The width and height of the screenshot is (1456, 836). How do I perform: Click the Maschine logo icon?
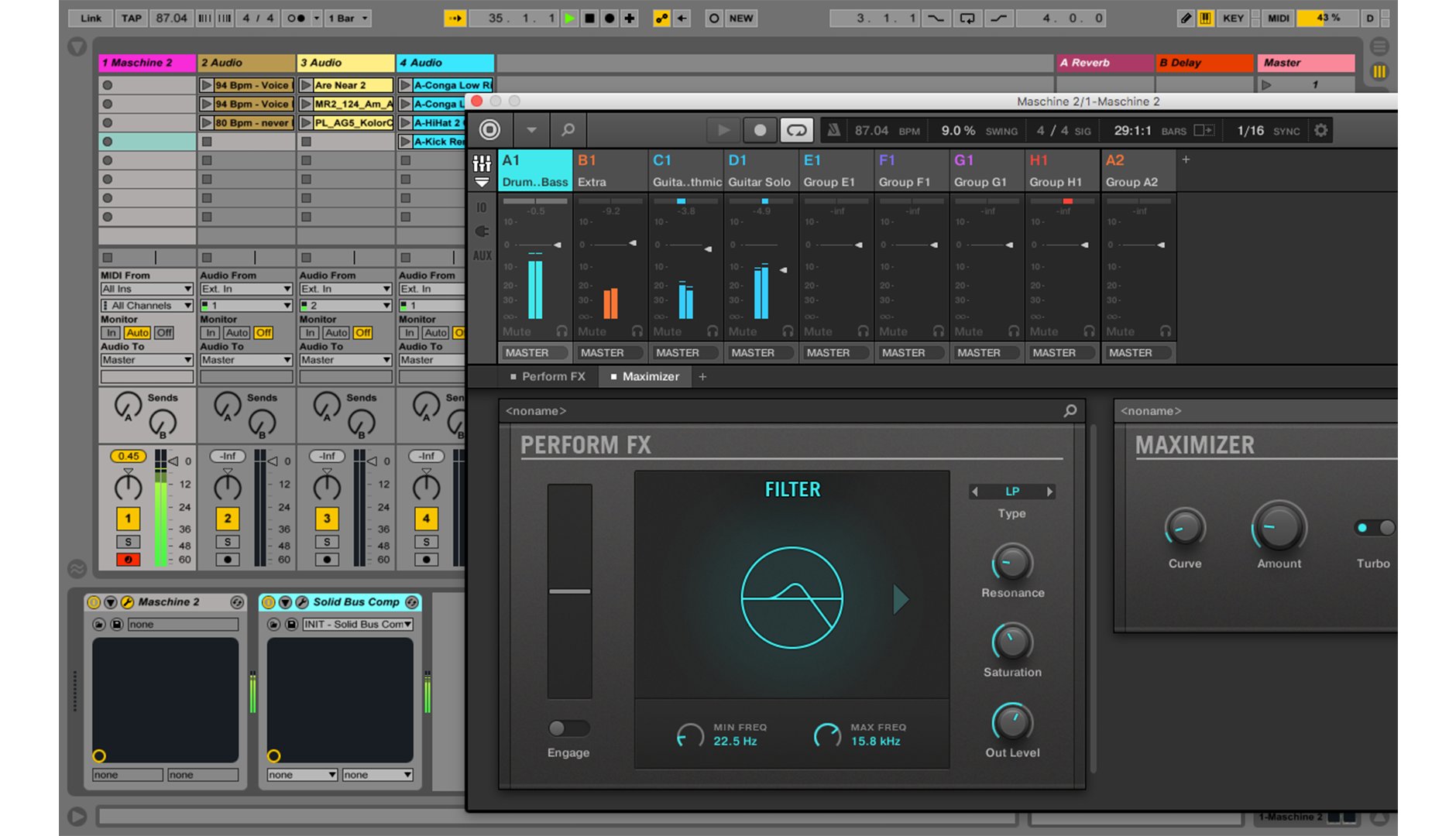(x=489, y=130)
